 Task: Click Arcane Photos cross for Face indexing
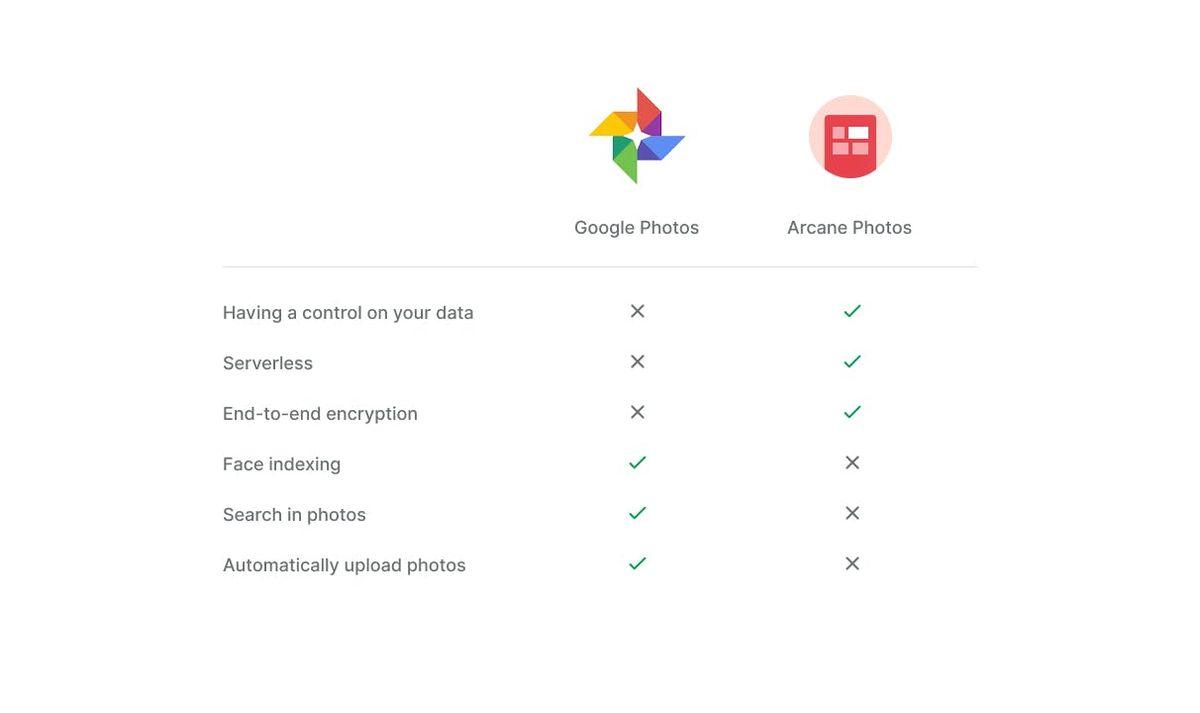(x=852, y=462)
